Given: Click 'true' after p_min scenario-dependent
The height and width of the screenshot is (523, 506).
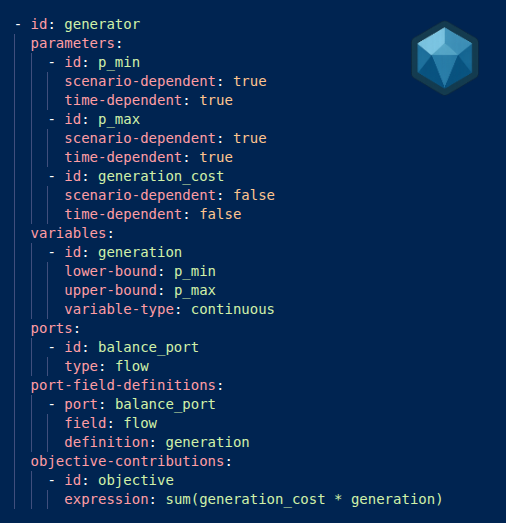Looking at the screenshot, I should tap(250, 81).
